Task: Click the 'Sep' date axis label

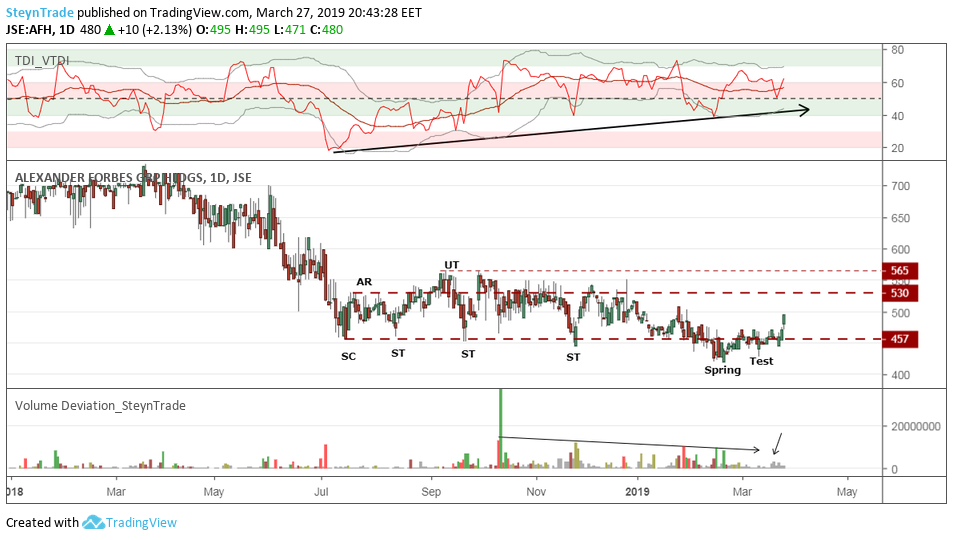Action: [431, 491]
